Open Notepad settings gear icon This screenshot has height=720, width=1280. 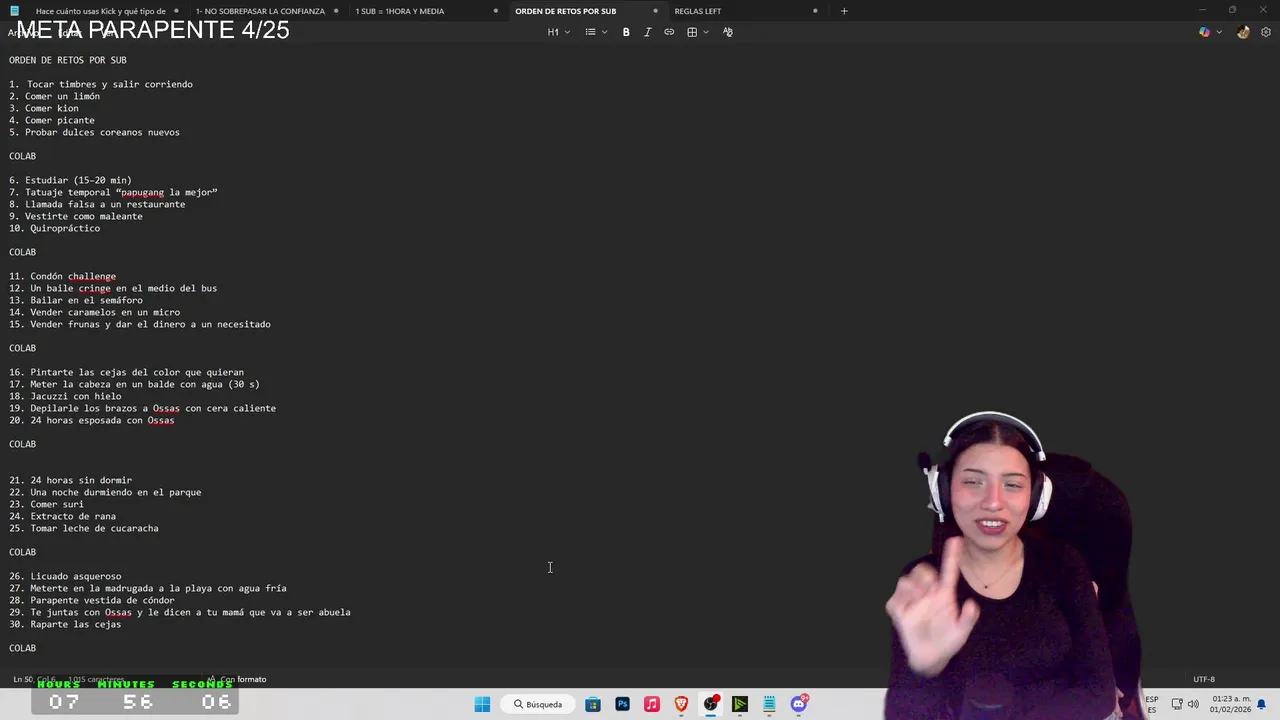pyautogui.click(x=1266, y=32)
